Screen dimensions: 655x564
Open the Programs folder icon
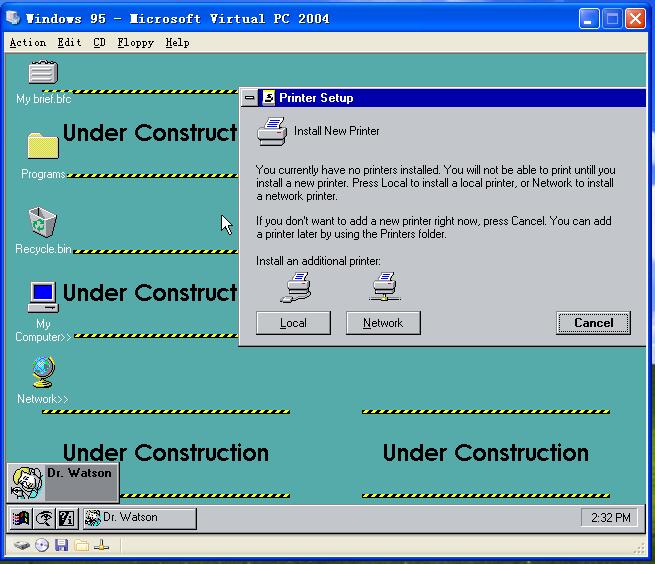pyautogui.click(x=43, y=145)
